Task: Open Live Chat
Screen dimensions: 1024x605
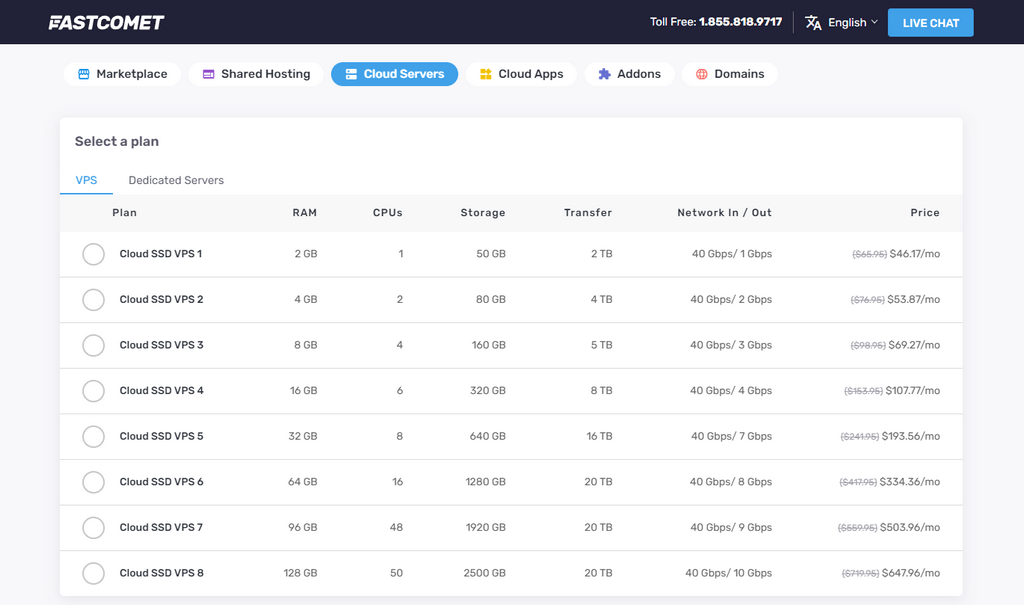Action: 930,22
